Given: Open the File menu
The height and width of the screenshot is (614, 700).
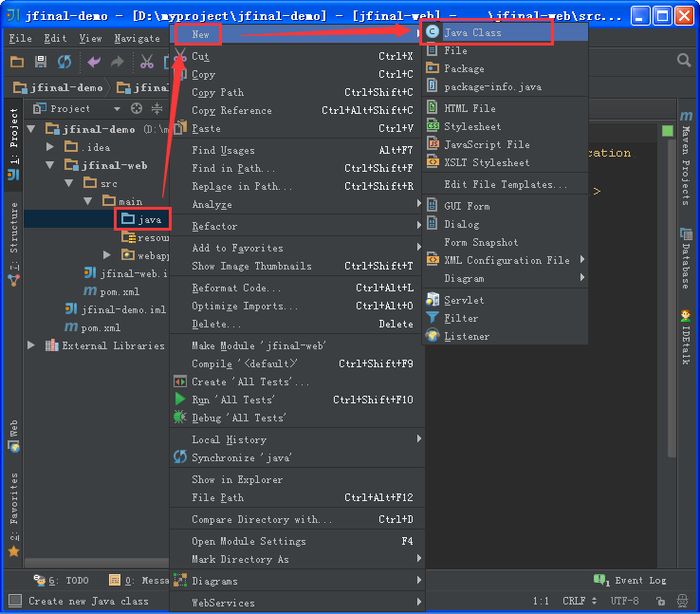Looking at the screenshot, I should tap(21, 38).
